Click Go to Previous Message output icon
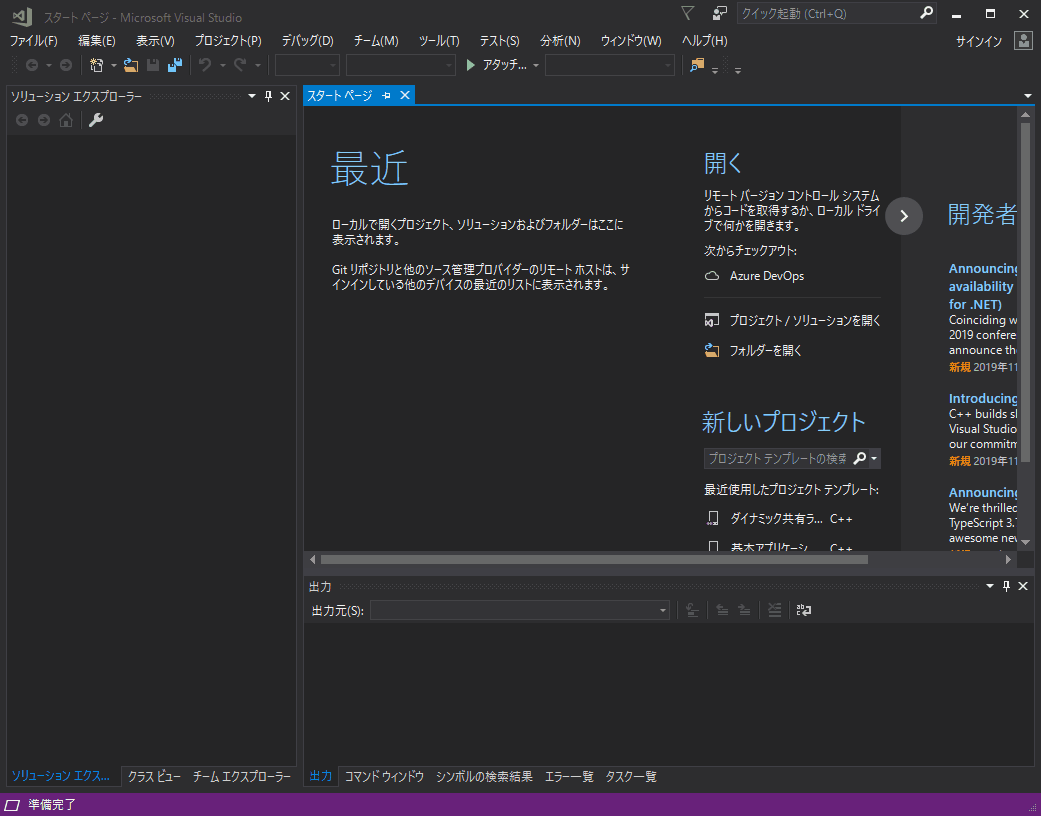This screenshot has height=816, width=1041. tap(722, 610)
